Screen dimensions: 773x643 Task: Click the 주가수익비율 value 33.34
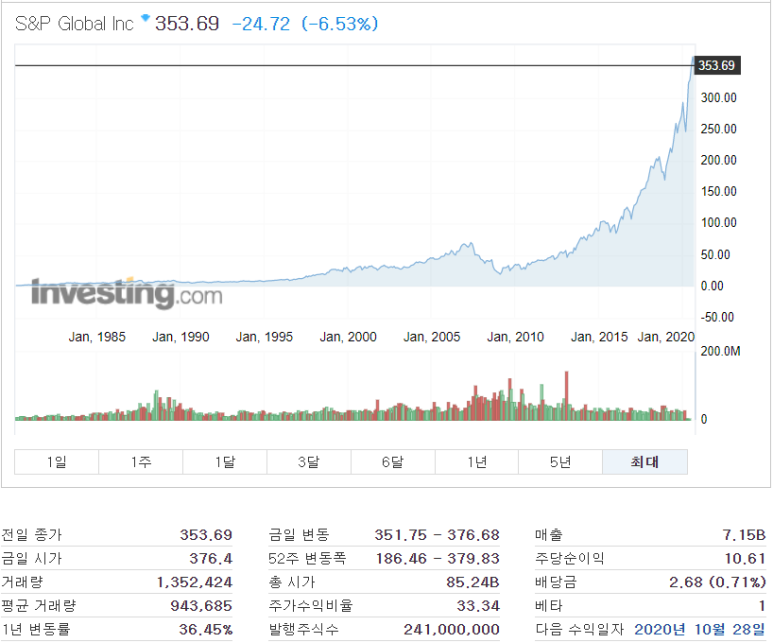coord(478,606)
